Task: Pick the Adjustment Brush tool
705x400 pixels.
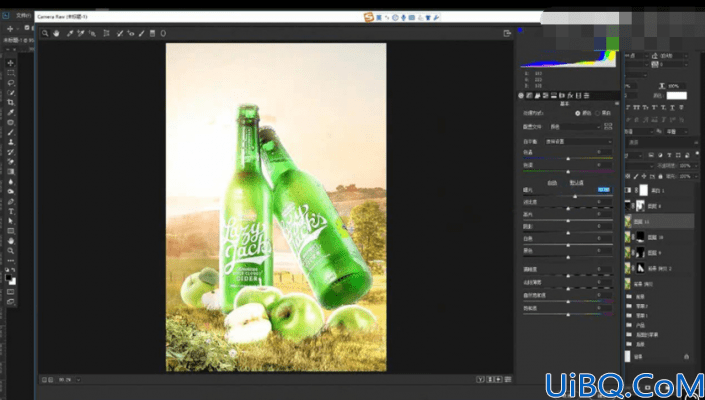Action: click(x=142, y=33)
